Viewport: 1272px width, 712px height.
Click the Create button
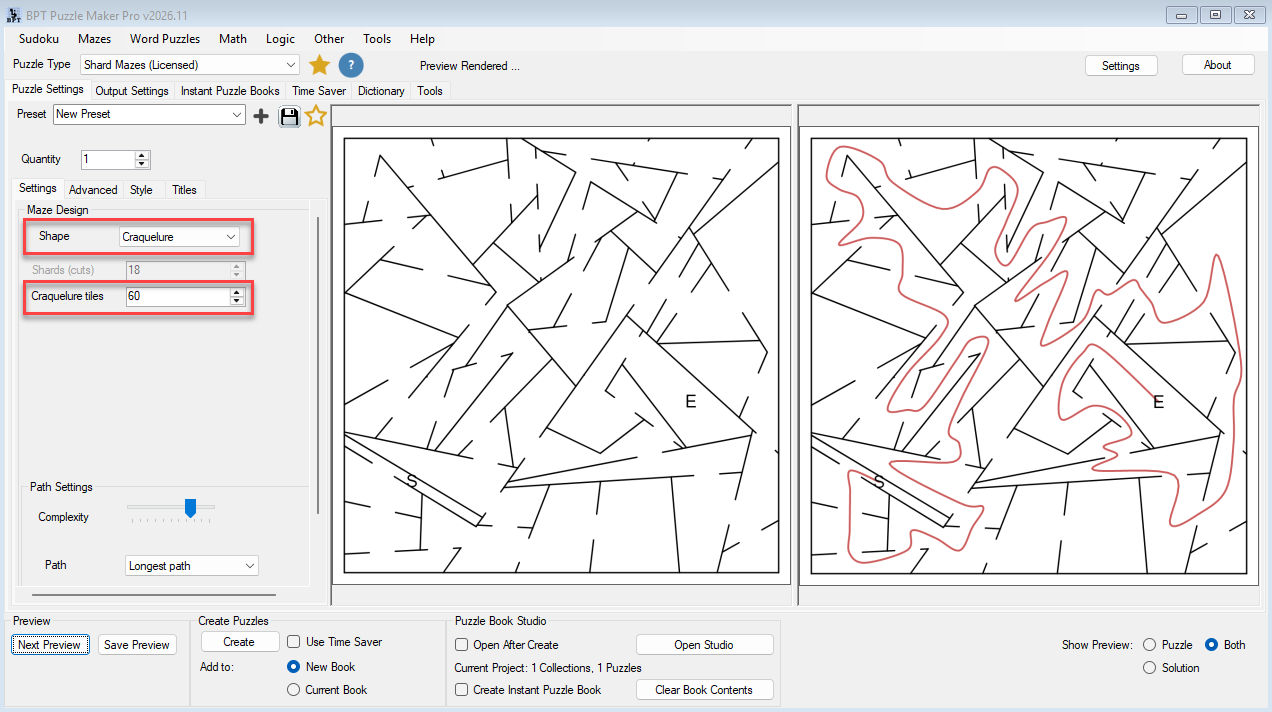[239, 642]
